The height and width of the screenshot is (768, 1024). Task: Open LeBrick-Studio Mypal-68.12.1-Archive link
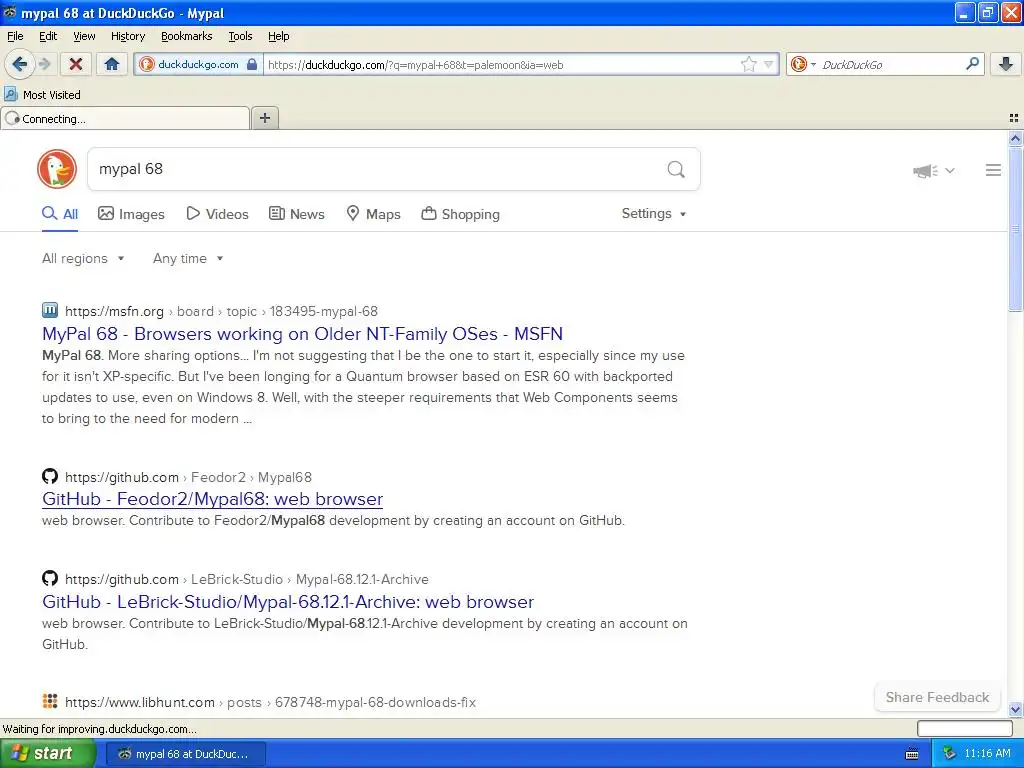click(288, 601)
